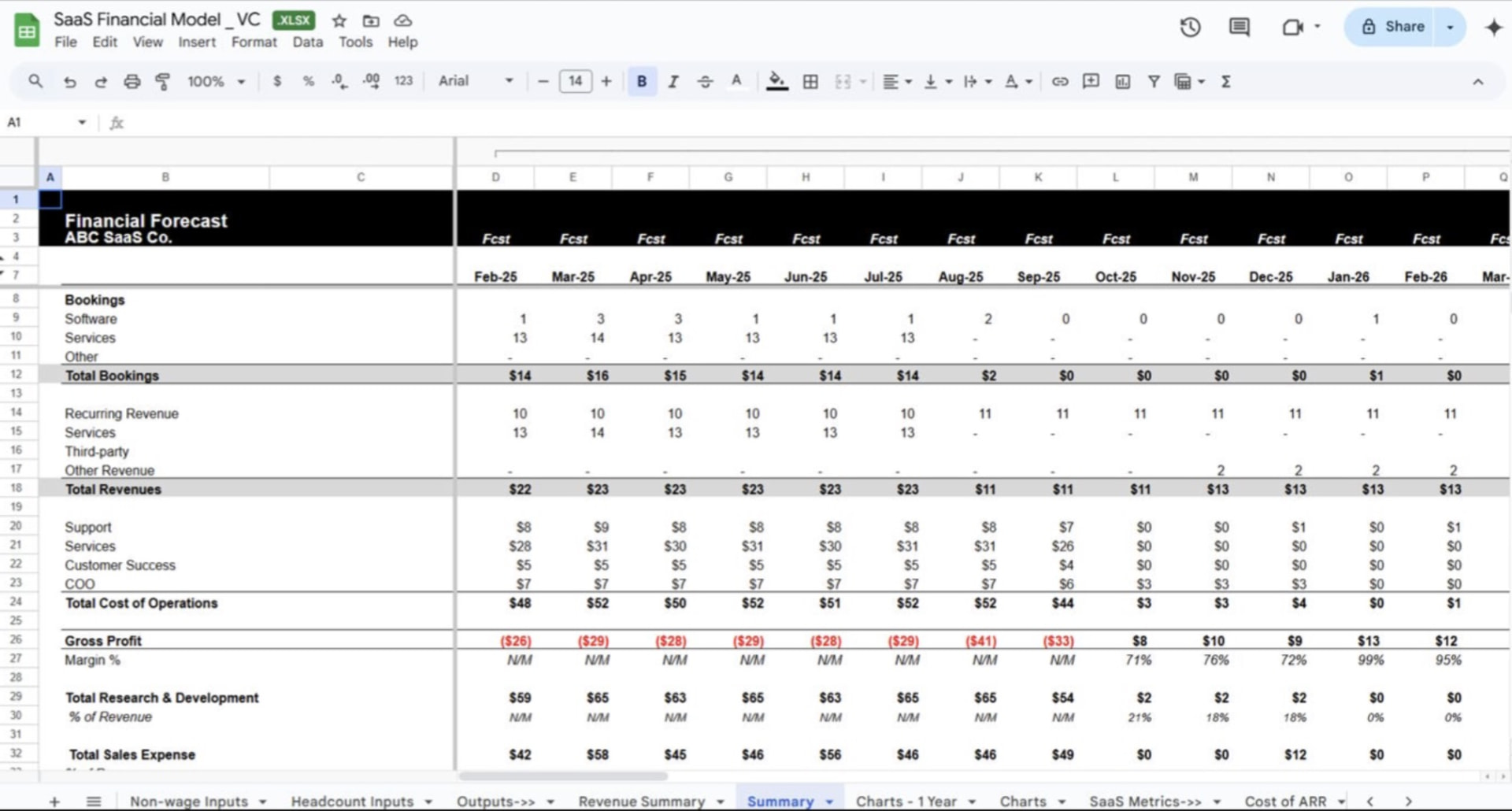
Task: Click the font size input field
Action: pos(575,81)
